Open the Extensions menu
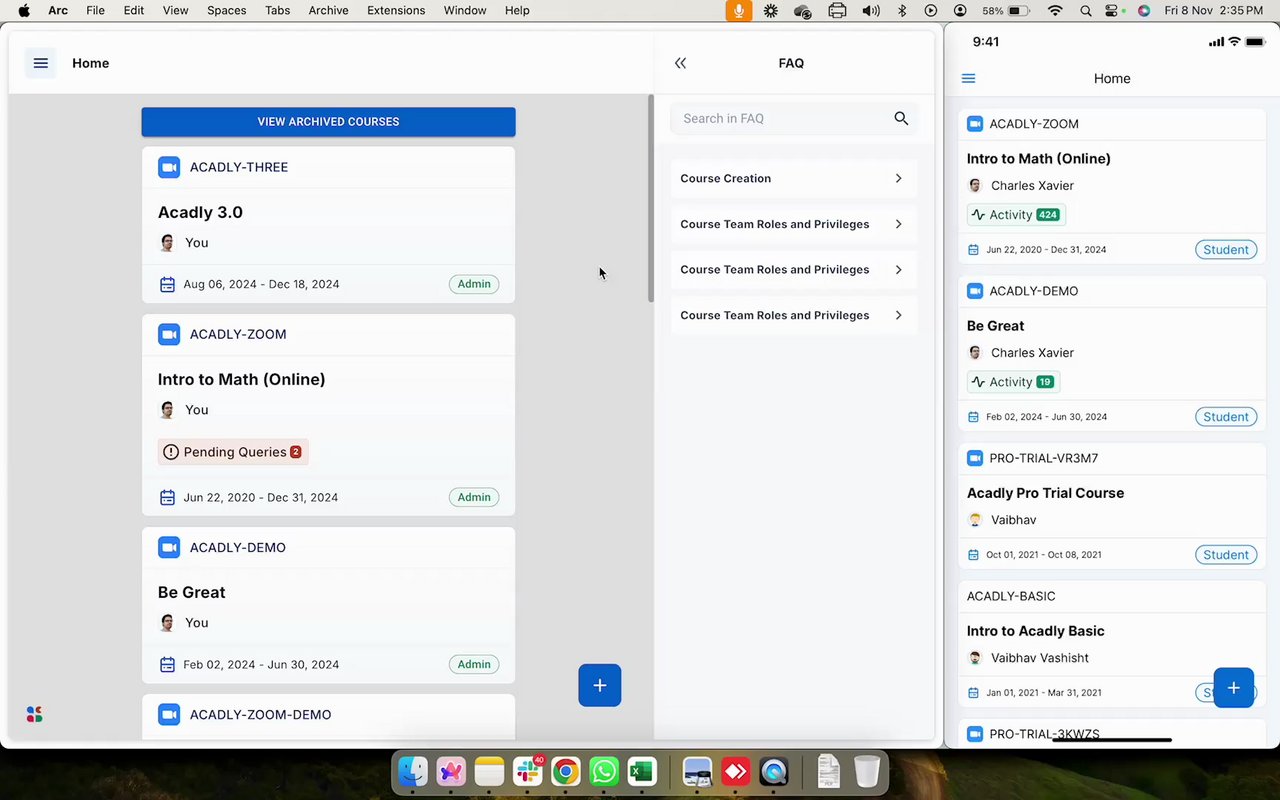This screenshot has height=800, width=1280. (x=396, y=10)
